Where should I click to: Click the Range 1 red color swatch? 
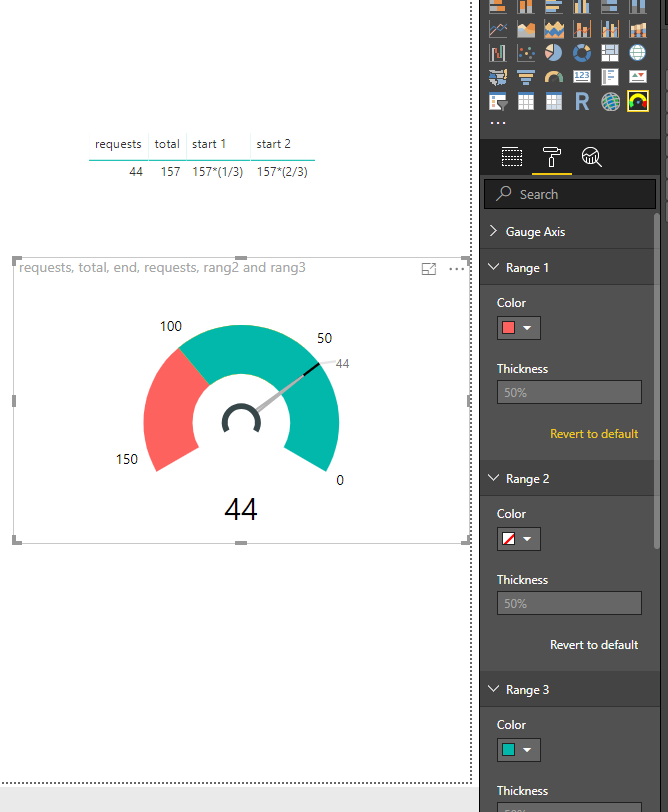(509, 328)
